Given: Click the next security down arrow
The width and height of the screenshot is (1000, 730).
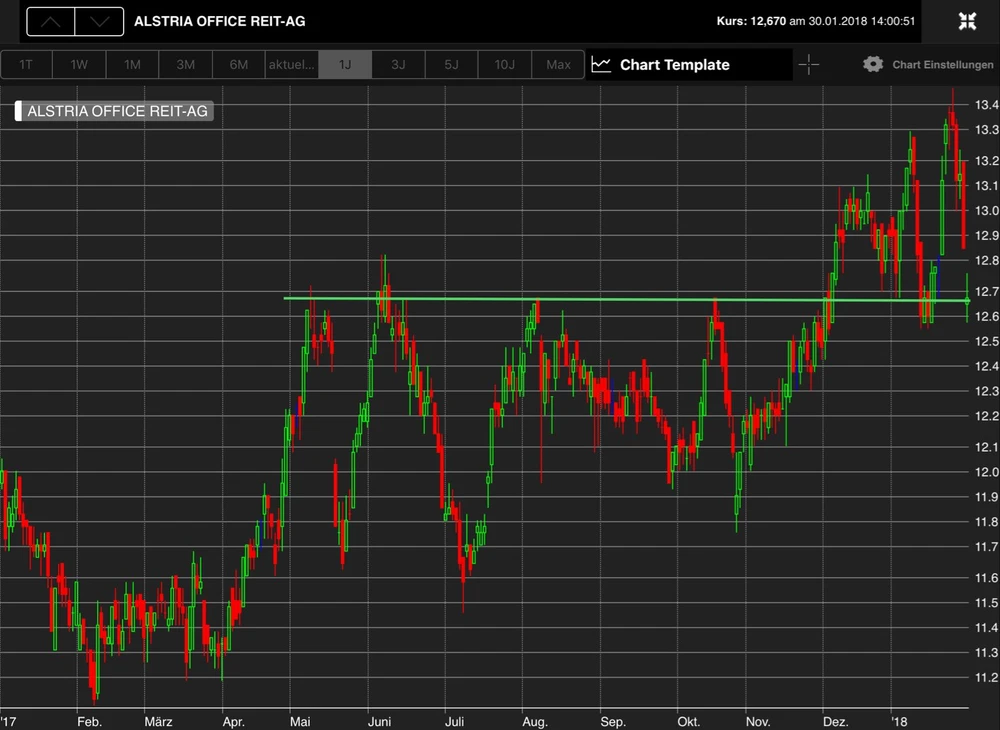Looking at the screenshot, I should [99, 21].
